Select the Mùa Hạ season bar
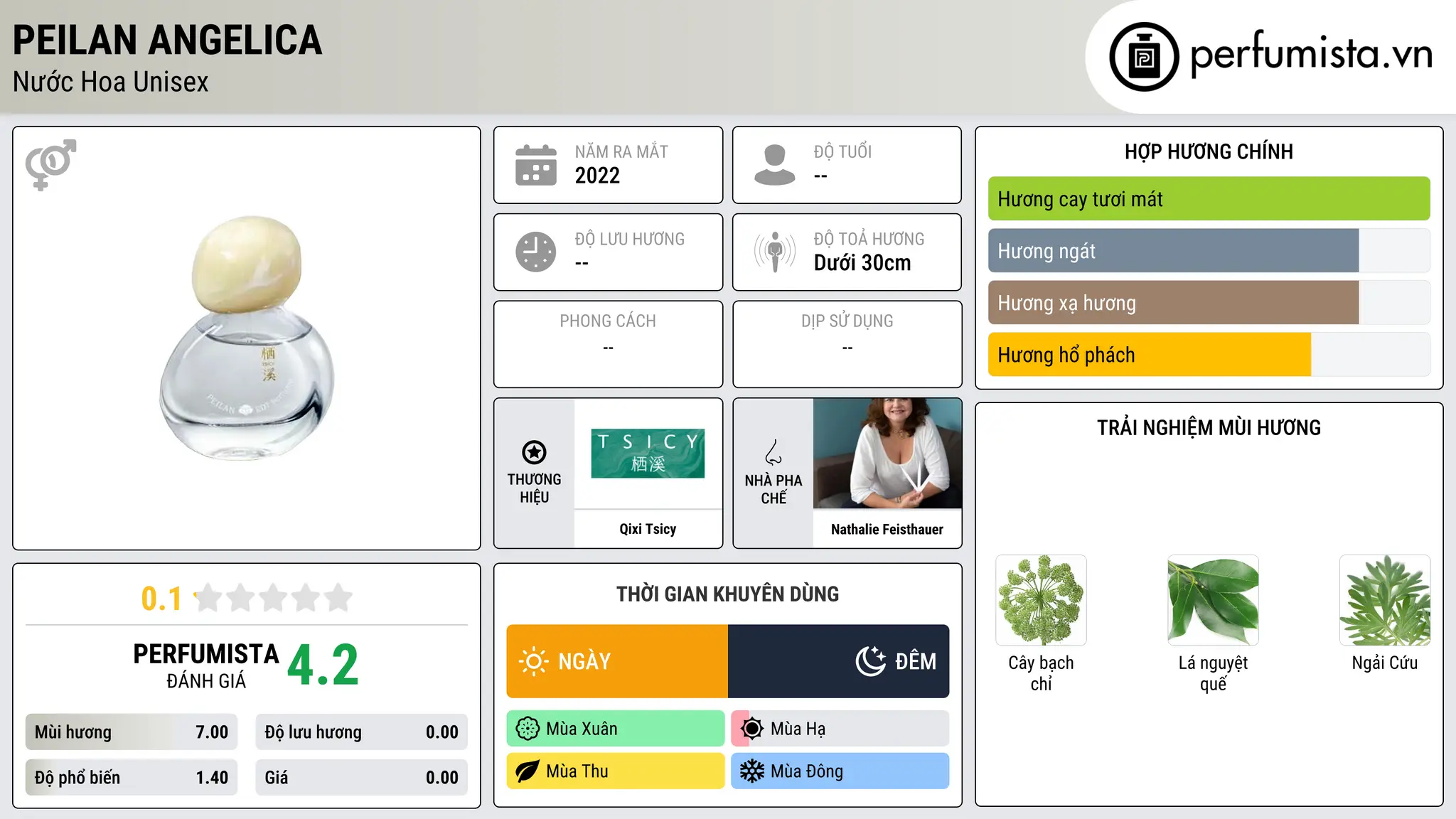This screenshot has width=1456, height=819. click(x=840, y=729)
